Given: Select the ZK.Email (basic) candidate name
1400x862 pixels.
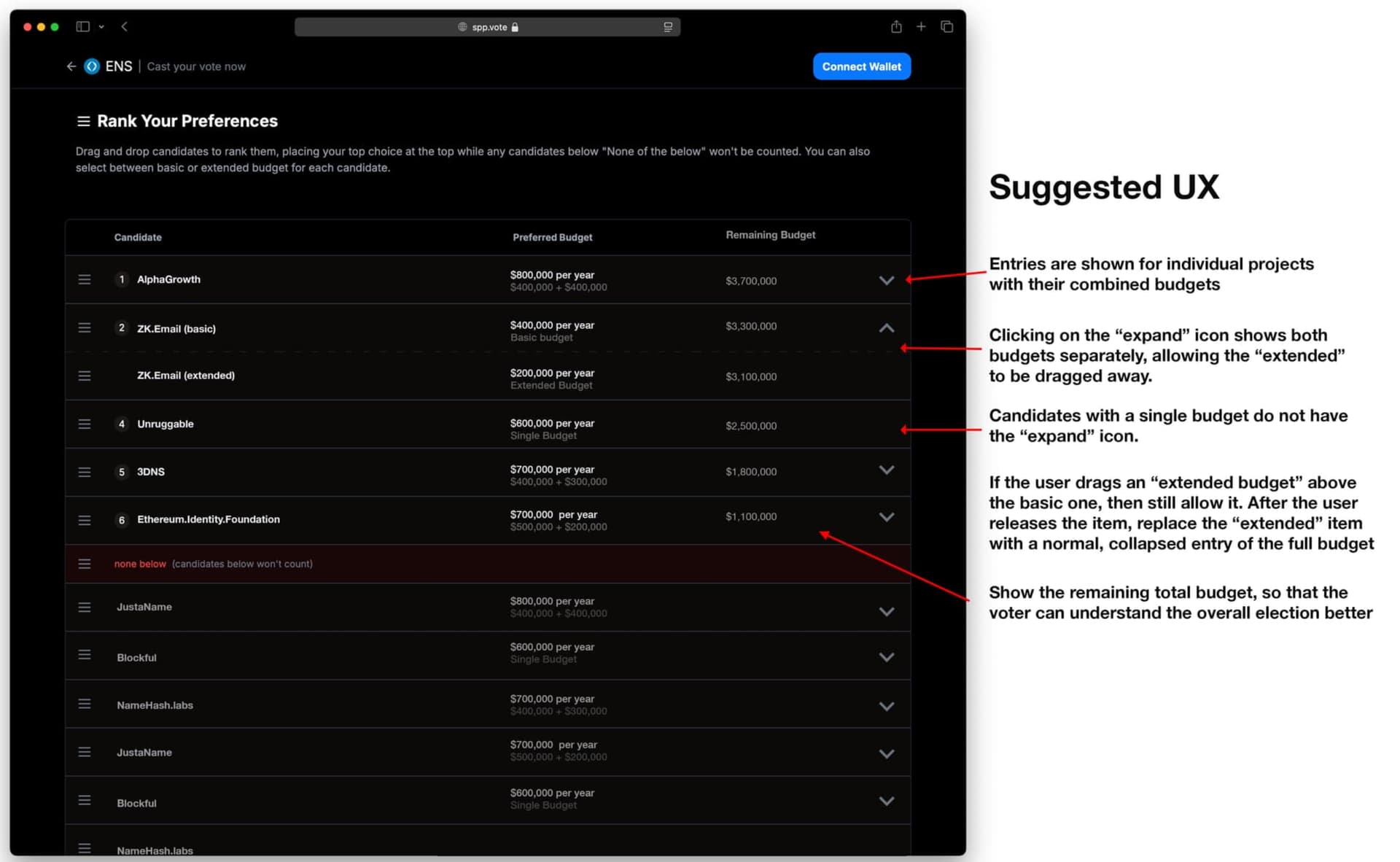Looking at the screenshot, I should (176, 329).
